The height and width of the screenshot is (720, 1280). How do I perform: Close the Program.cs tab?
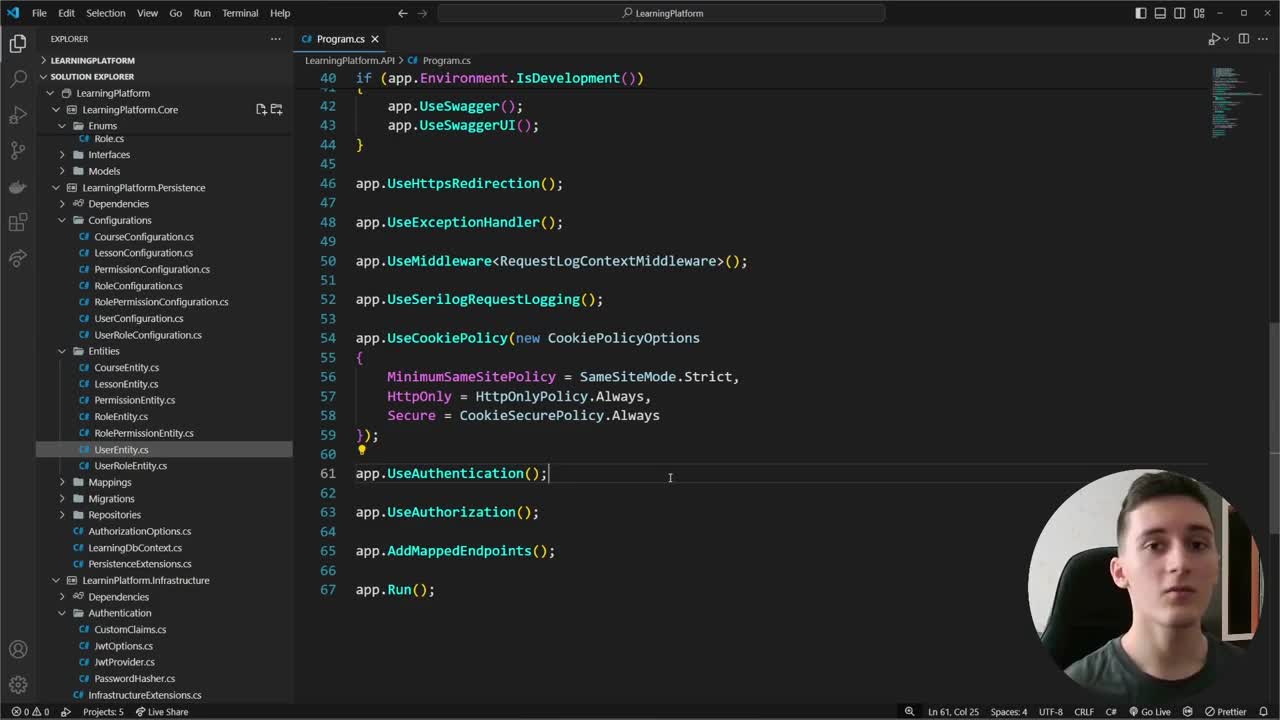[x=375, y=39]
